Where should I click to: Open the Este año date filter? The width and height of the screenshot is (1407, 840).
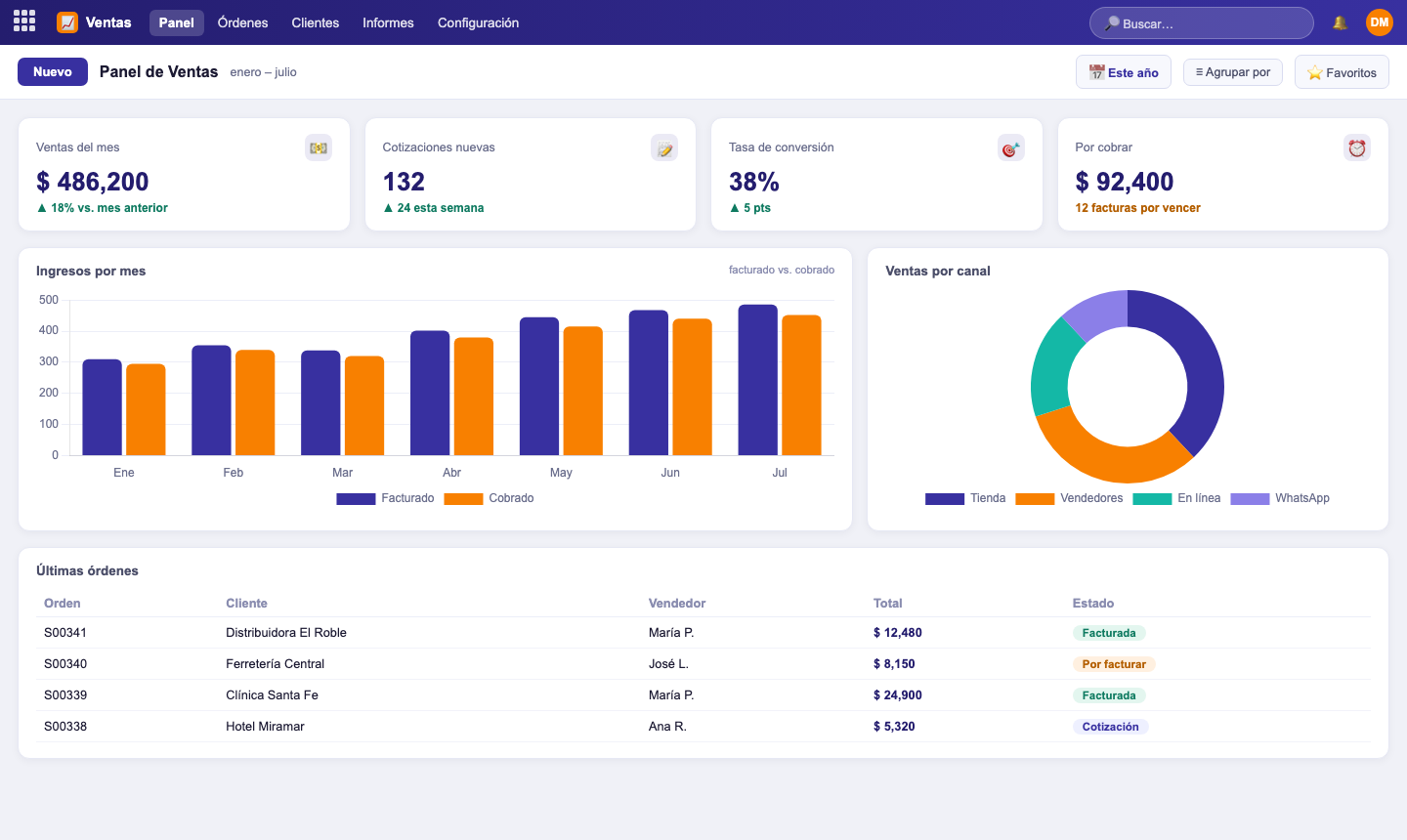click(x=1124, y=72)
